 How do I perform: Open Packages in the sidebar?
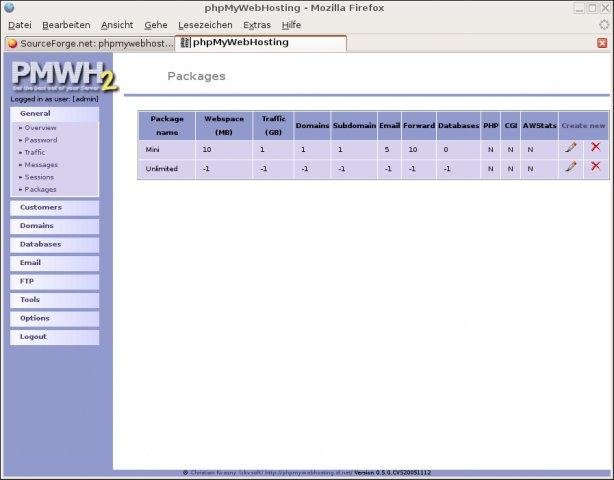click(x=40, y=189)
